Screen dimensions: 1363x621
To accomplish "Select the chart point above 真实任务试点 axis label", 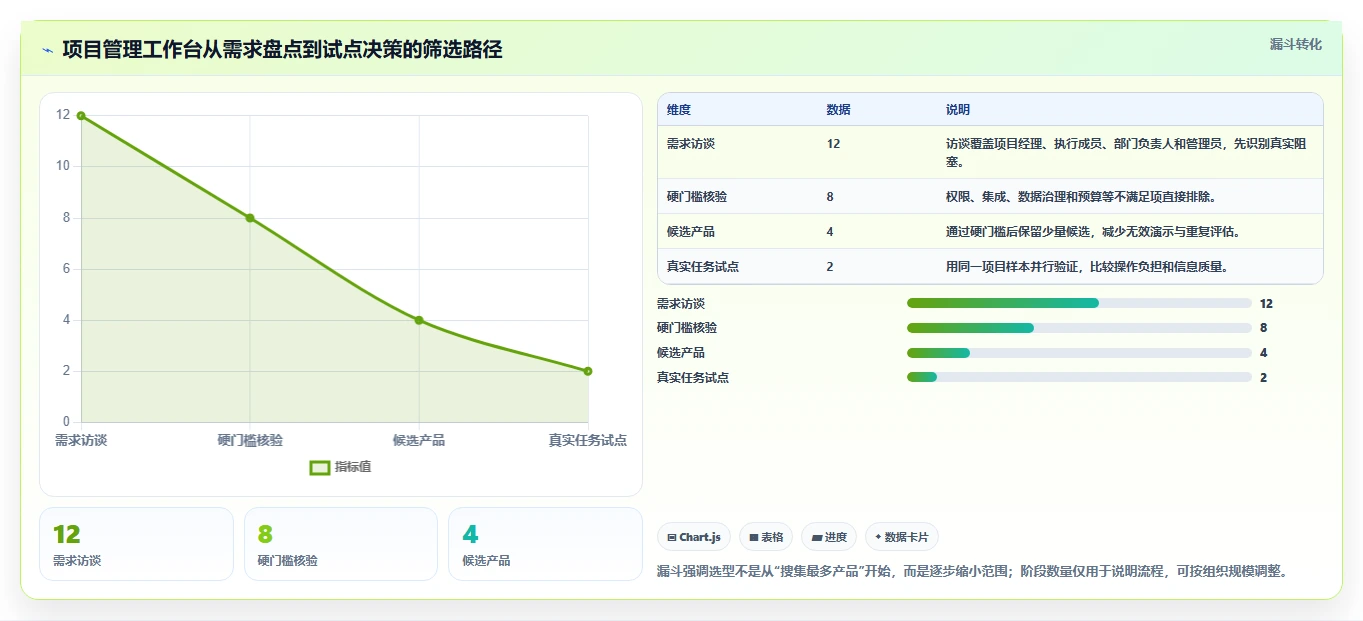I will click(x=588, y=371).
